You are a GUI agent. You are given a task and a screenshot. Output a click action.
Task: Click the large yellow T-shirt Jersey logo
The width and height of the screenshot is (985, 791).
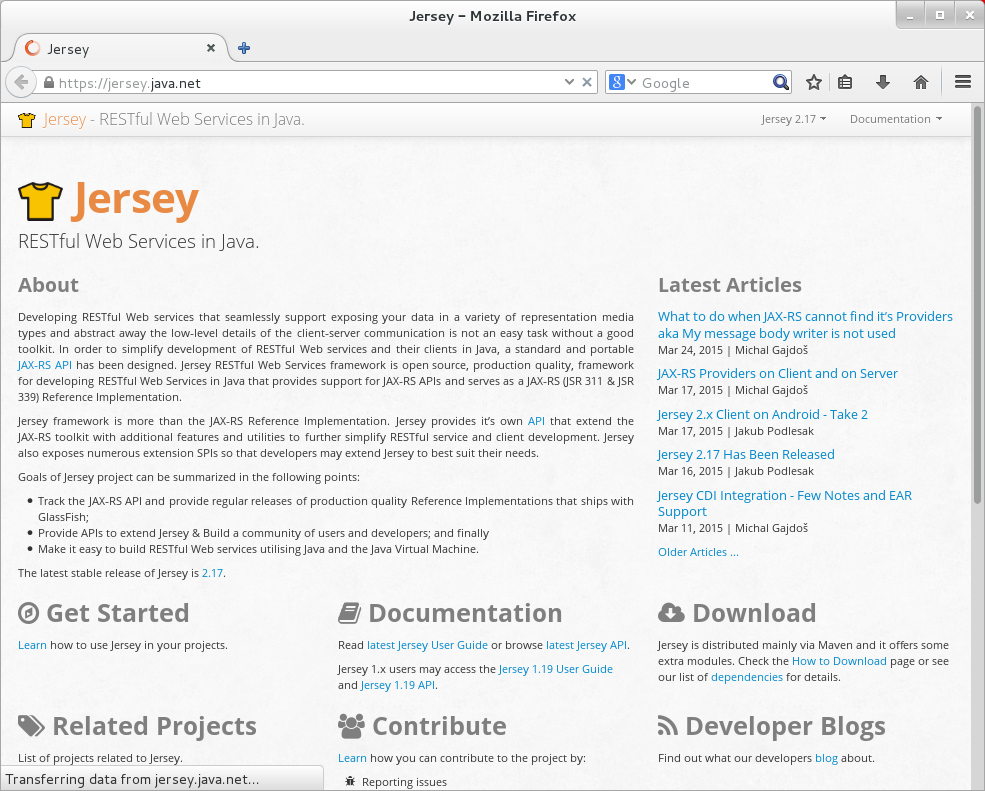[40, 201]
